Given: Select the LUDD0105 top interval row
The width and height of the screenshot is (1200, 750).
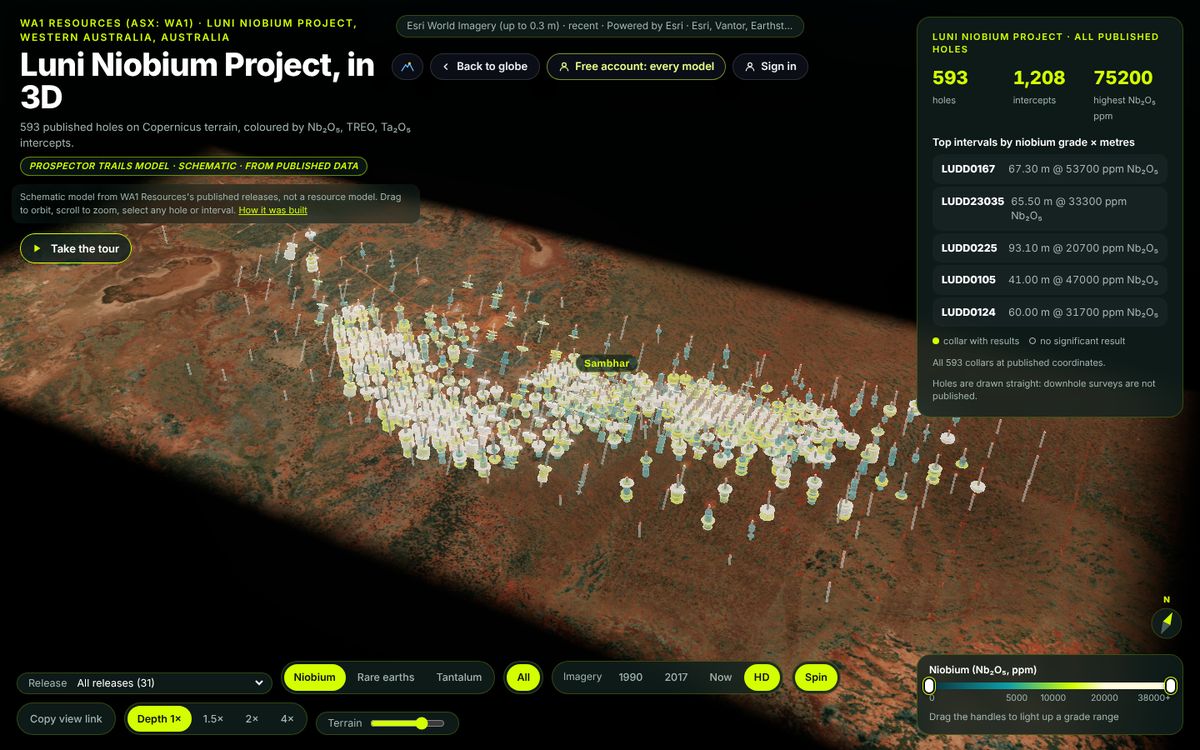Looking at the screenshot, I should tap(1050, 280).
